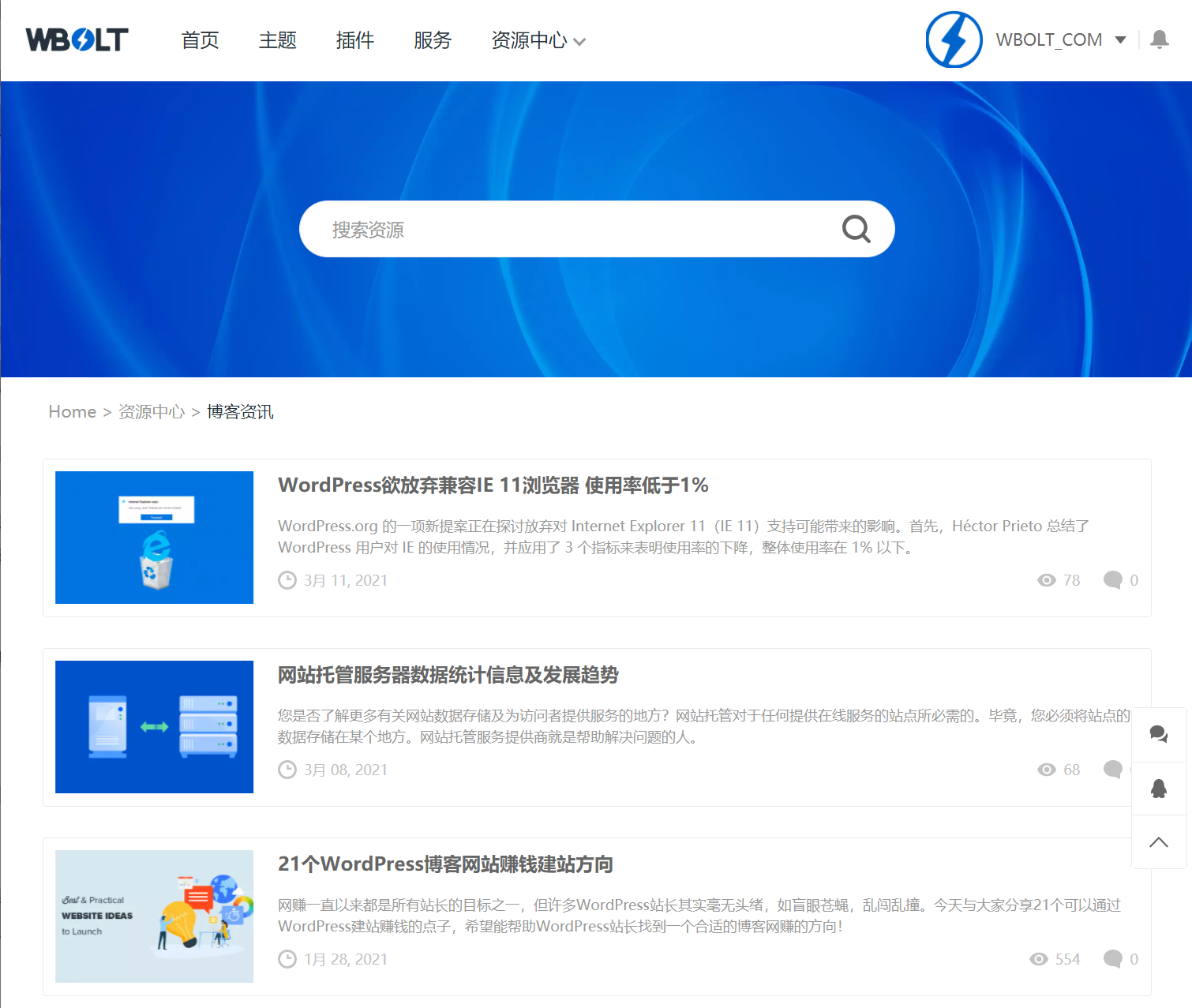The image size is (1192, 1008).
Task: Click the Home breadcrumb link
Action: 72,411
